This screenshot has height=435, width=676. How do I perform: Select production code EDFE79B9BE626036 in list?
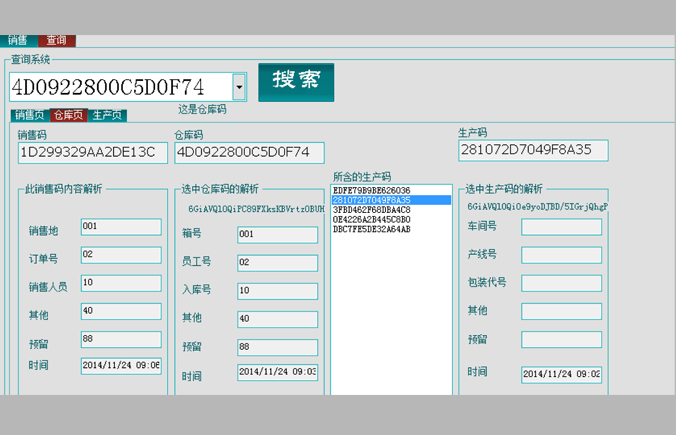click(372, 190)
